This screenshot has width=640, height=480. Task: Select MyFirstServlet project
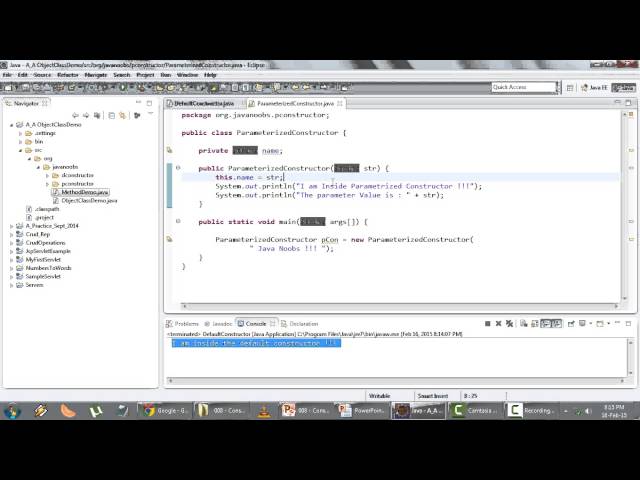click(38, 260)
